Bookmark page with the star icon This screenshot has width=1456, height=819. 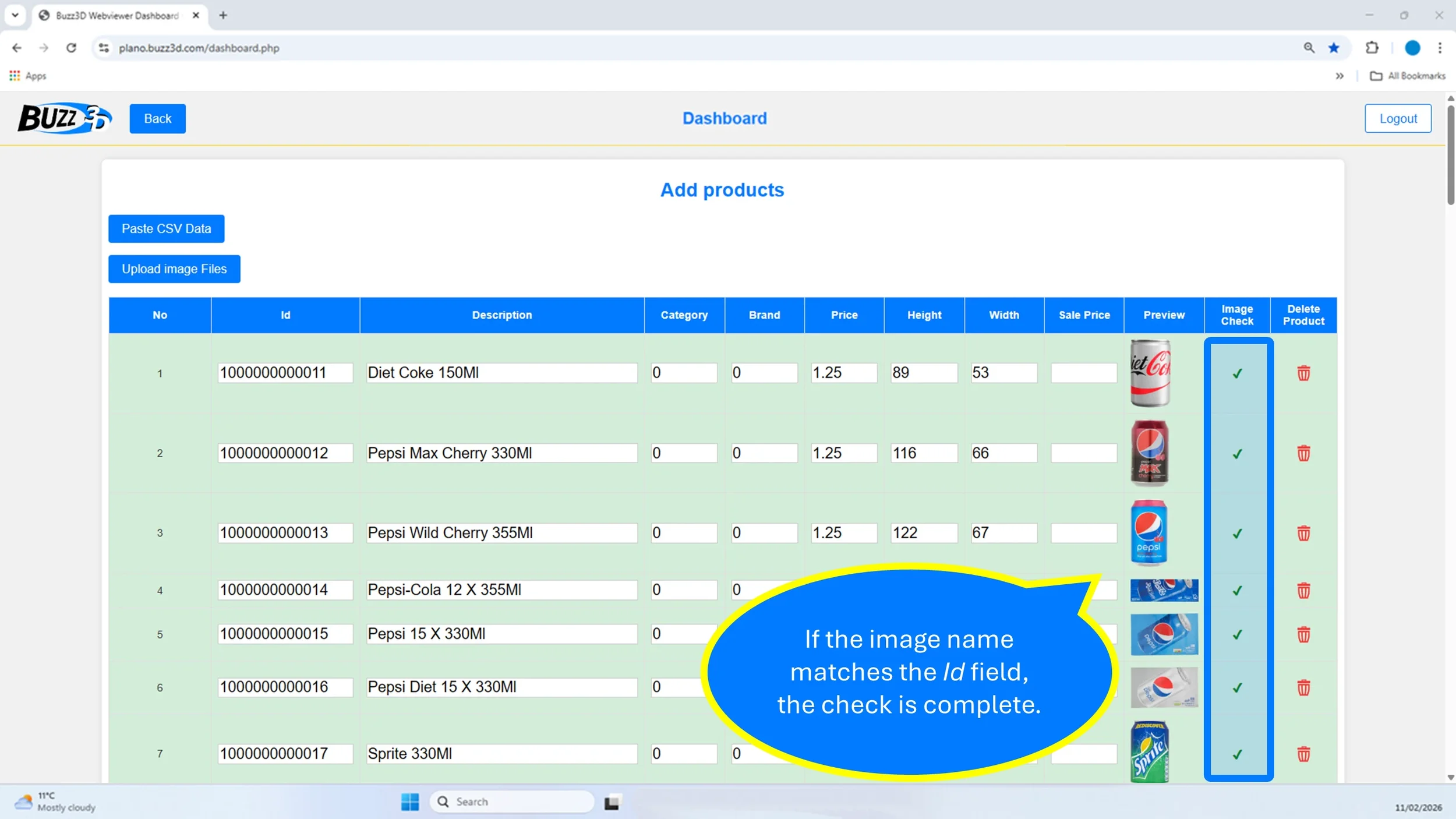pos(1334,48)
